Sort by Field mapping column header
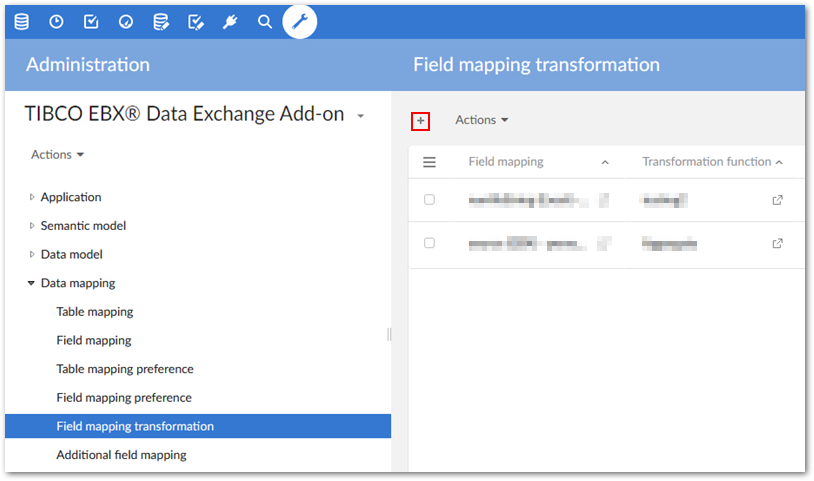 tap(506, 162)
